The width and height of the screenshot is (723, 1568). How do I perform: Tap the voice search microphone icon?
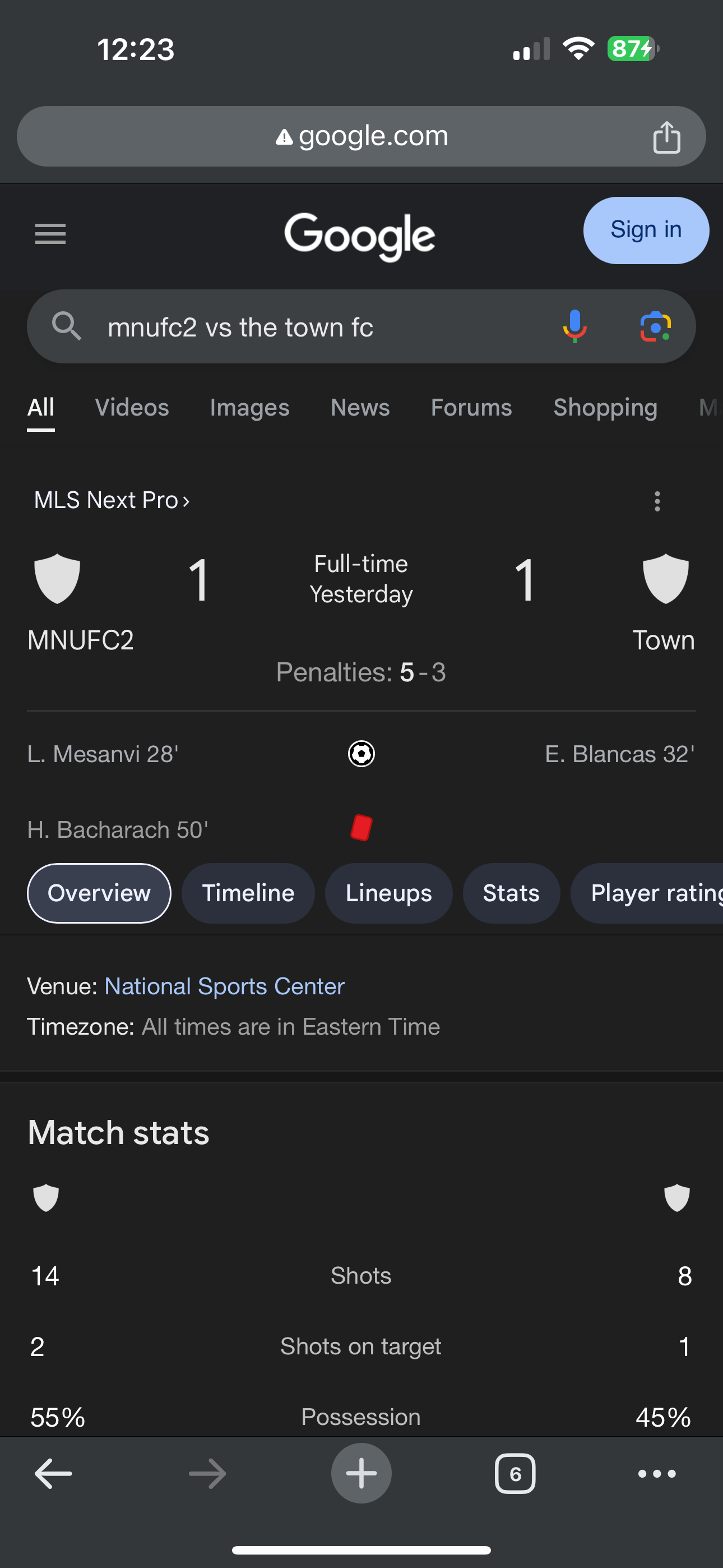(x=574, y=326)
